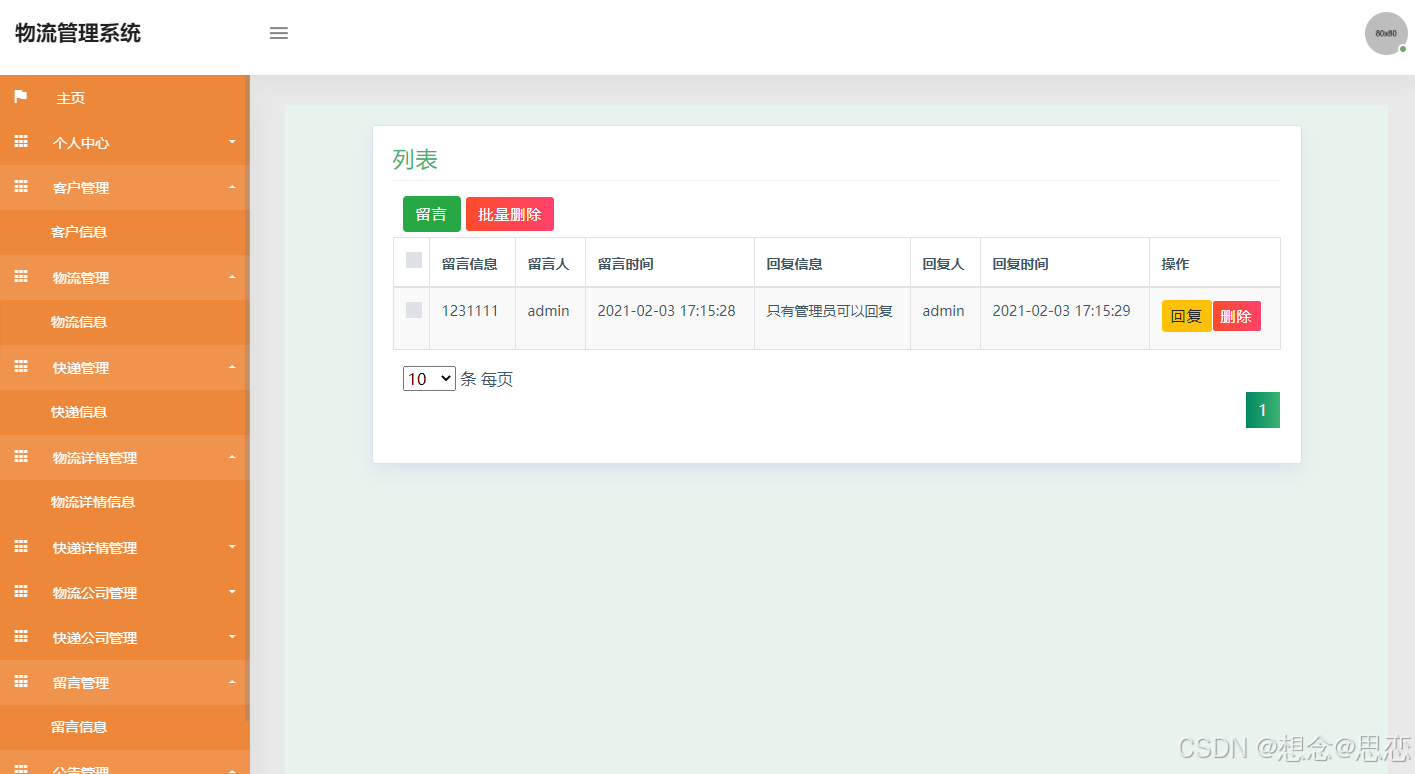Click the 物流管理系统 title

click(x=78, y=33)
